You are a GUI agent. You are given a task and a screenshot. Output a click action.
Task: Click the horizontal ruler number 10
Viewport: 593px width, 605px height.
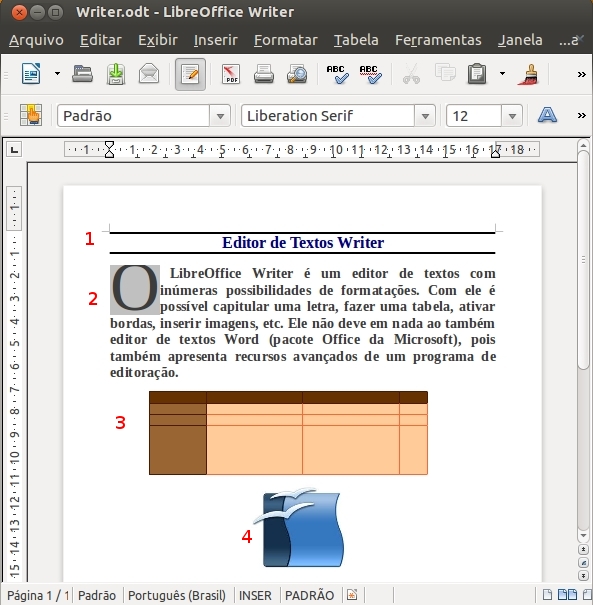pyautogui.click(x=335, y=149)
